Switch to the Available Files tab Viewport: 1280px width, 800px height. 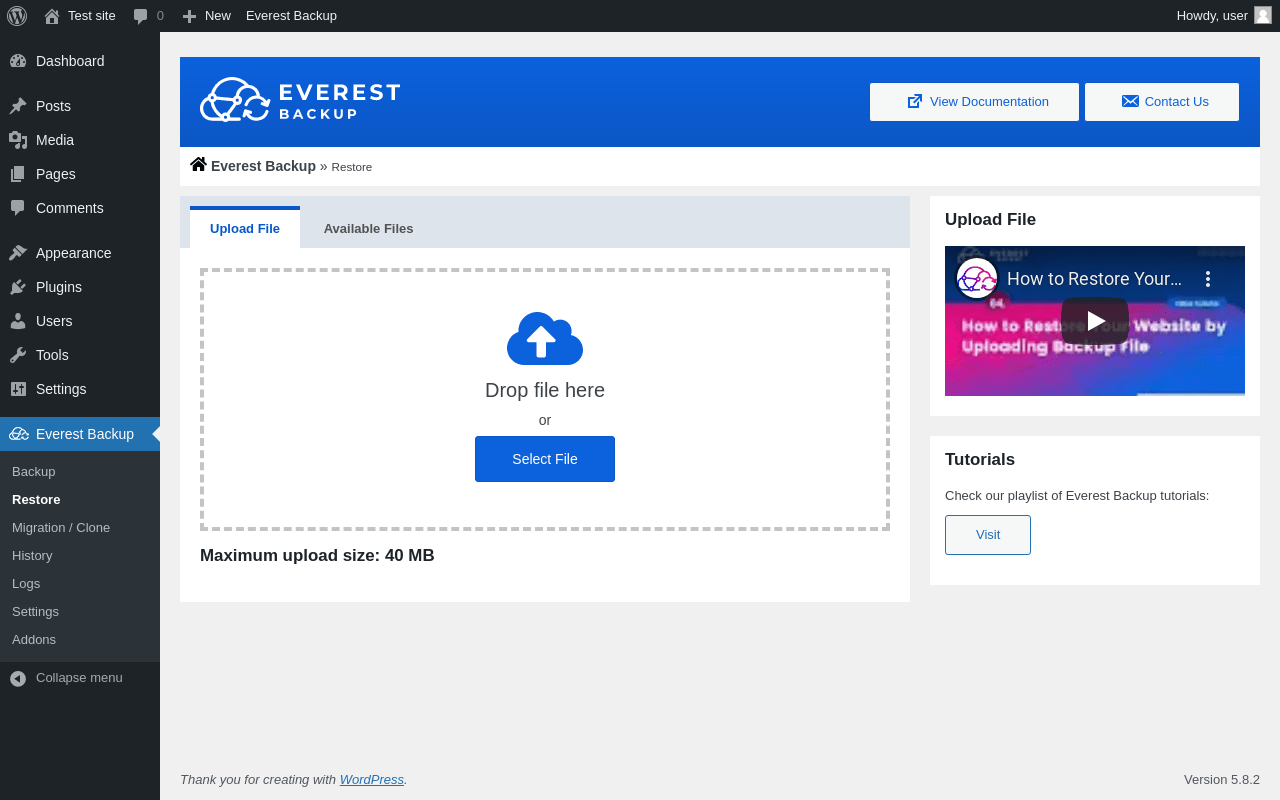point(368,228)
